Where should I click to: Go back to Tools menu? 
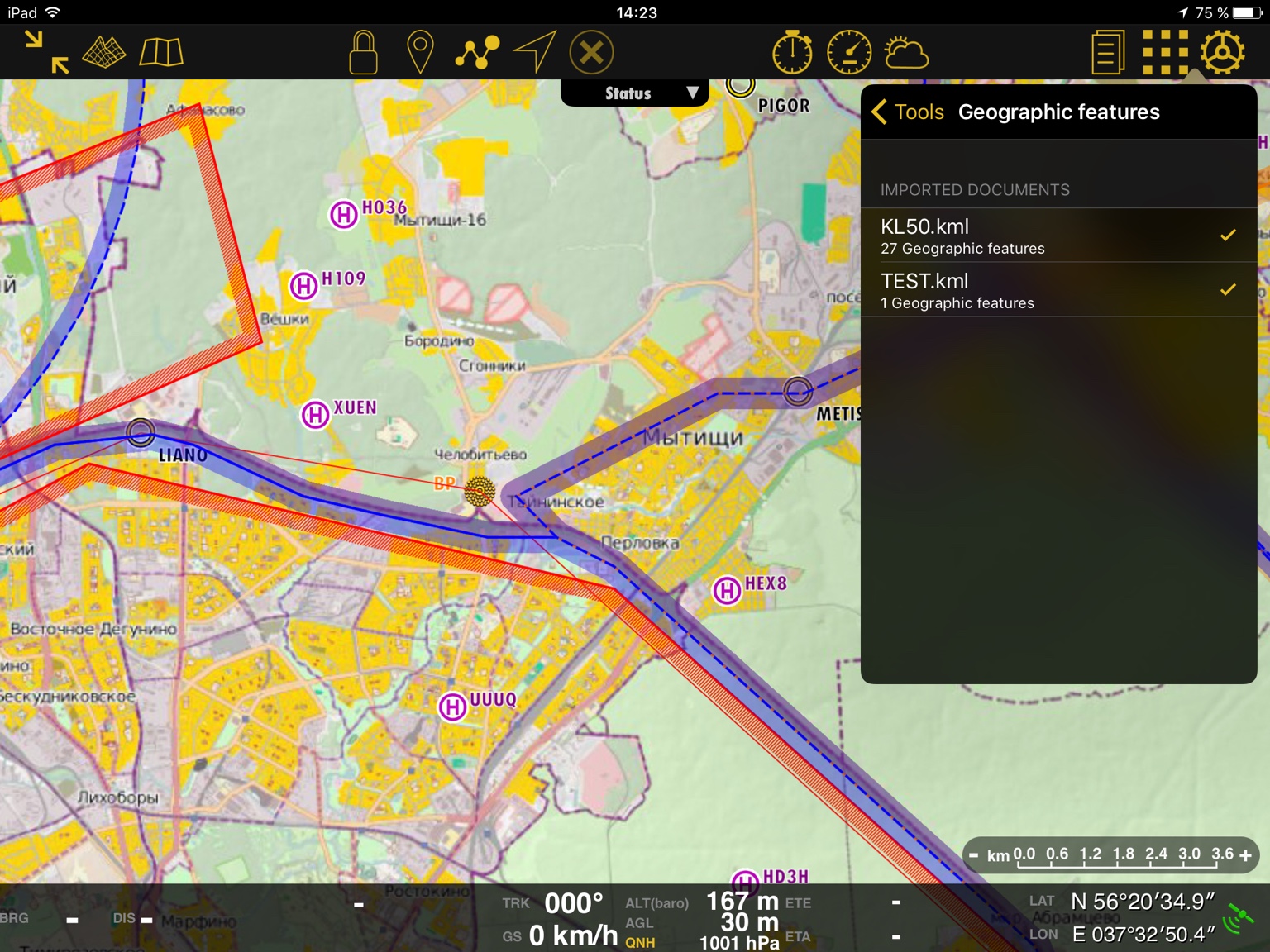[908, 112]
